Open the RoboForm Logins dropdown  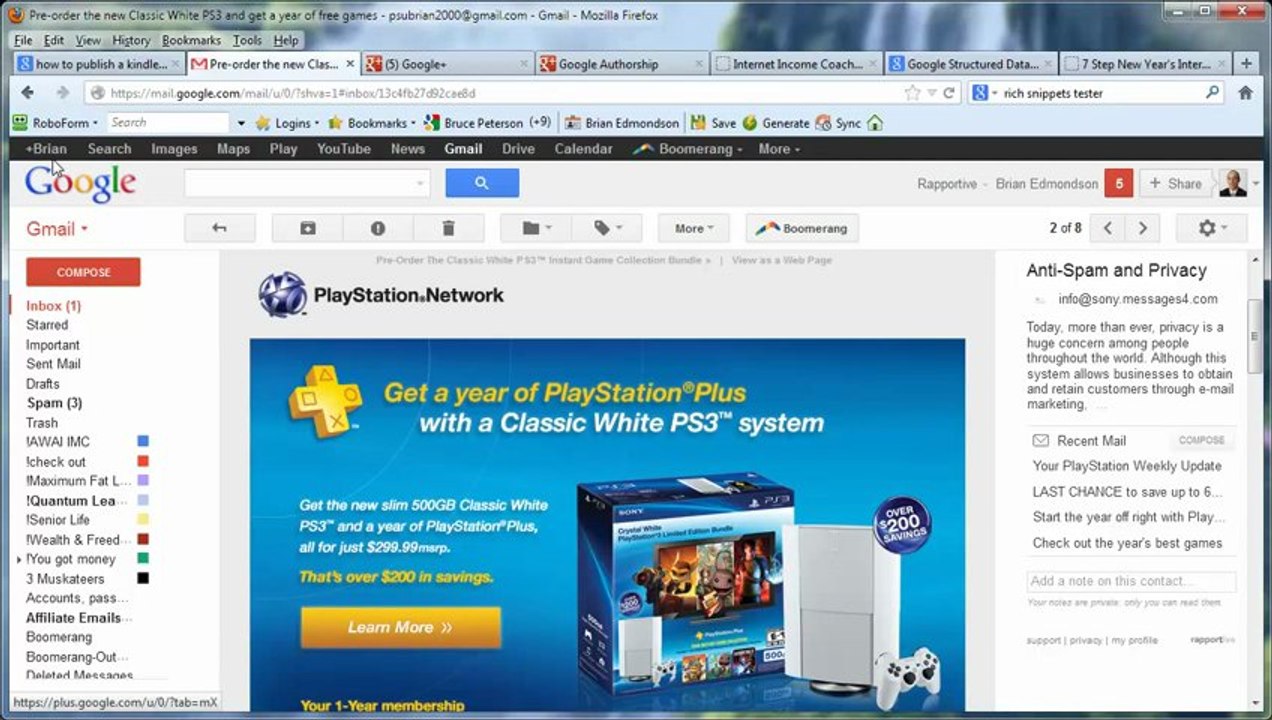(287, 123)
